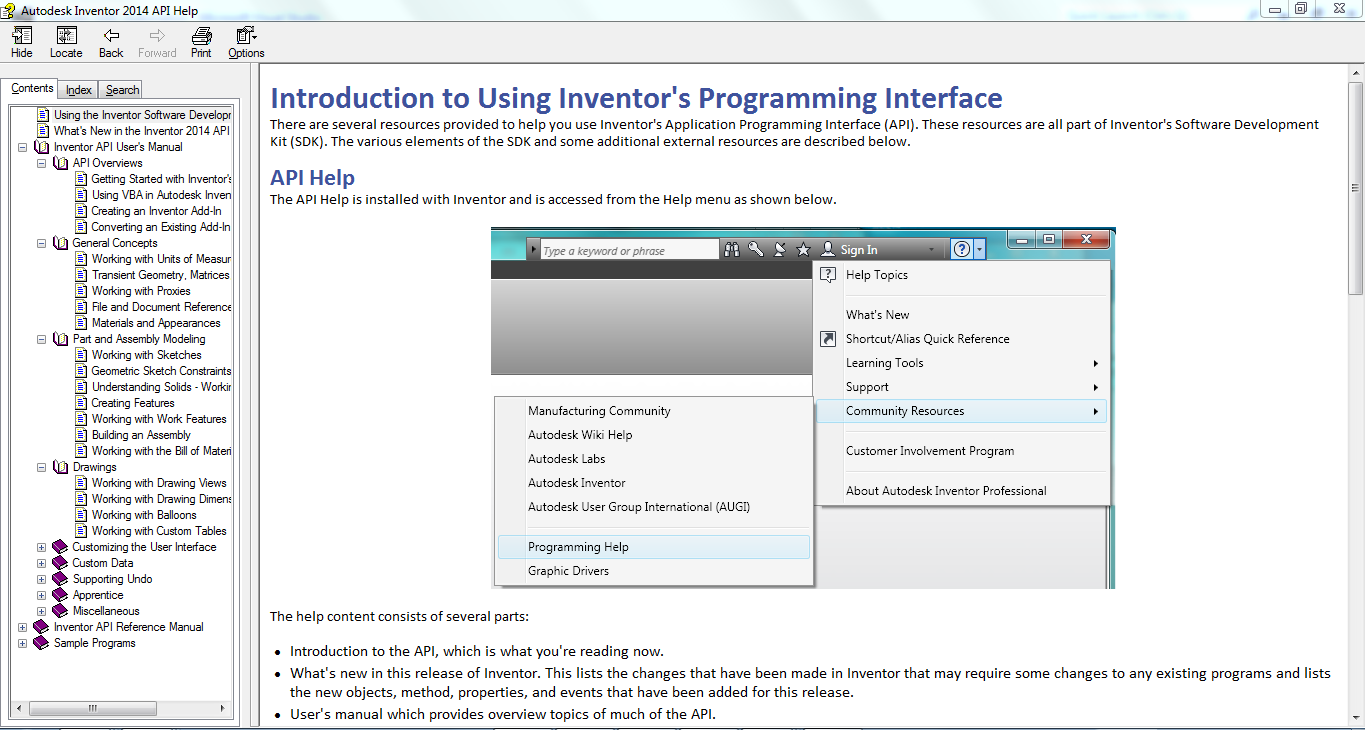1365x730 pixels.
Task: Click the page icon of Getting Started with Inventor's
Action: pos(82,179)
